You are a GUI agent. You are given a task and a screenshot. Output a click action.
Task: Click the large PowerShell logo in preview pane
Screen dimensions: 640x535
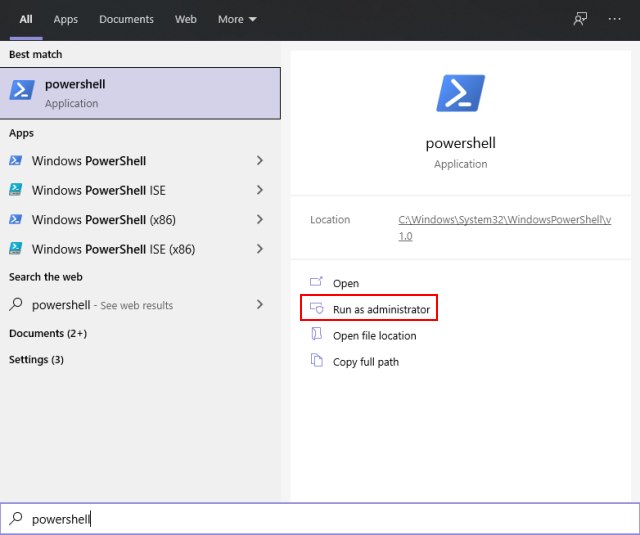coord(460,93)
